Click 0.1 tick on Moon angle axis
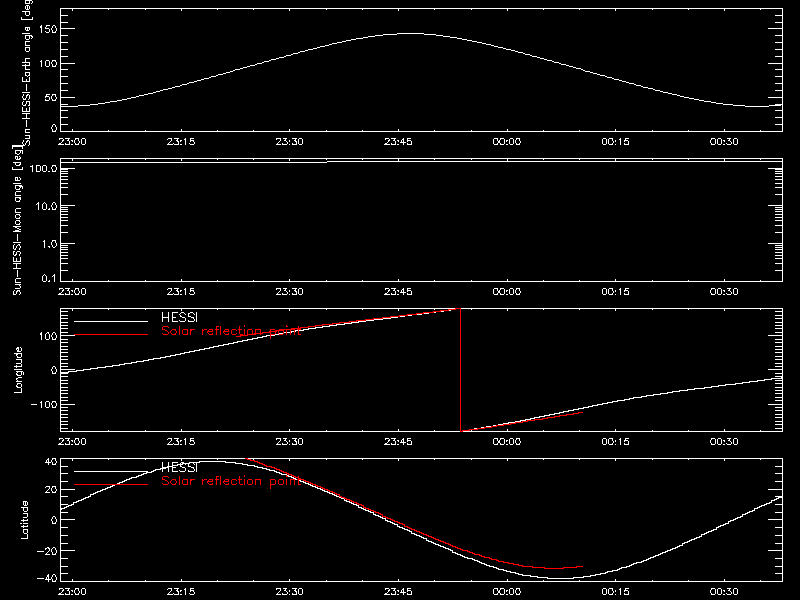 [x=49, y=278]
